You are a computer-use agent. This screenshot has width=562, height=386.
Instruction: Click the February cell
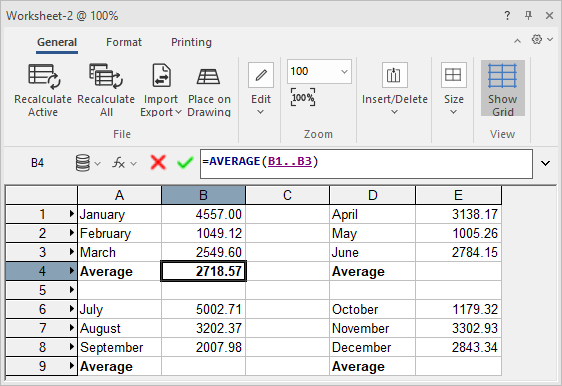click(x=120, y=233)
